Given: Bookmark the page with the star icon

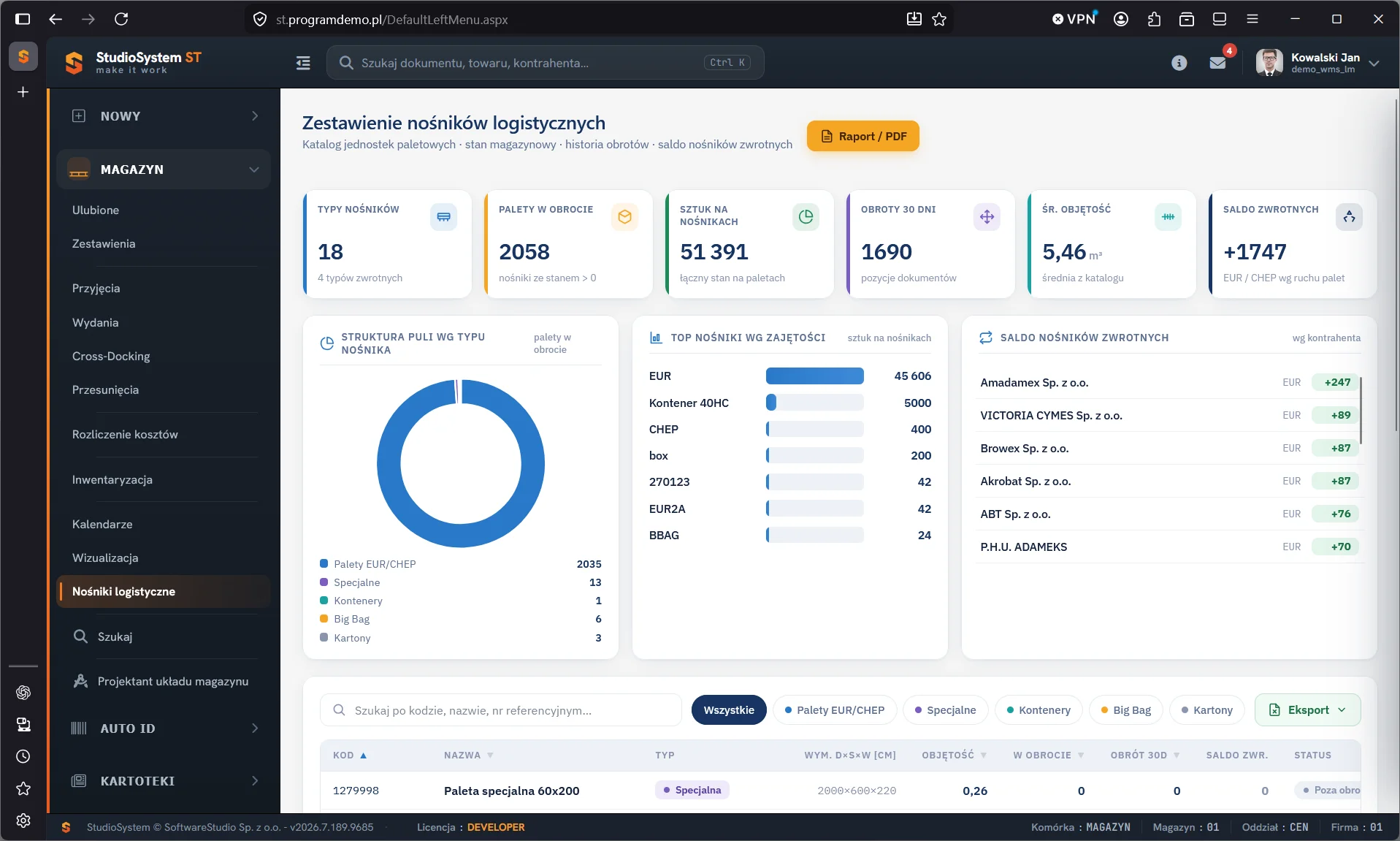Looking at the screenshot, I should point(939,19).
